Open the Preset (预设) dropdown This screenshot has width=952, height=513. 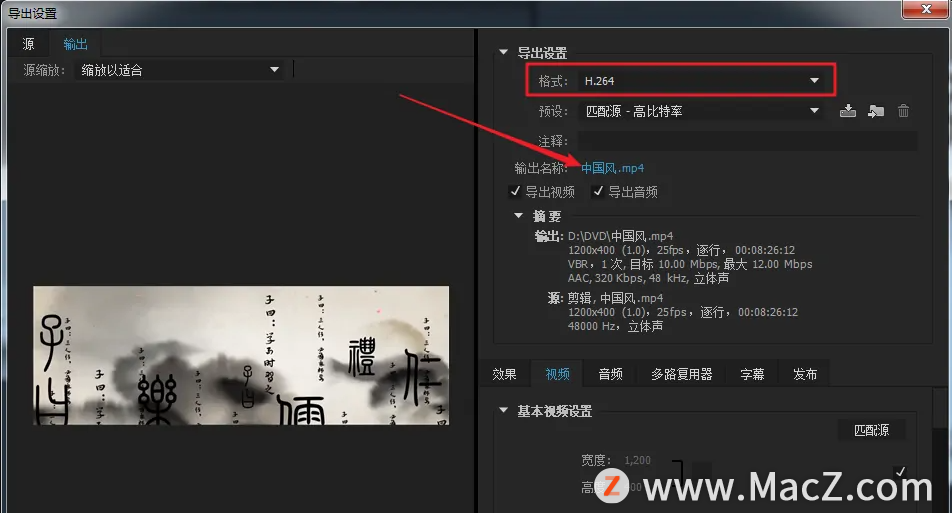pos(701,111)
